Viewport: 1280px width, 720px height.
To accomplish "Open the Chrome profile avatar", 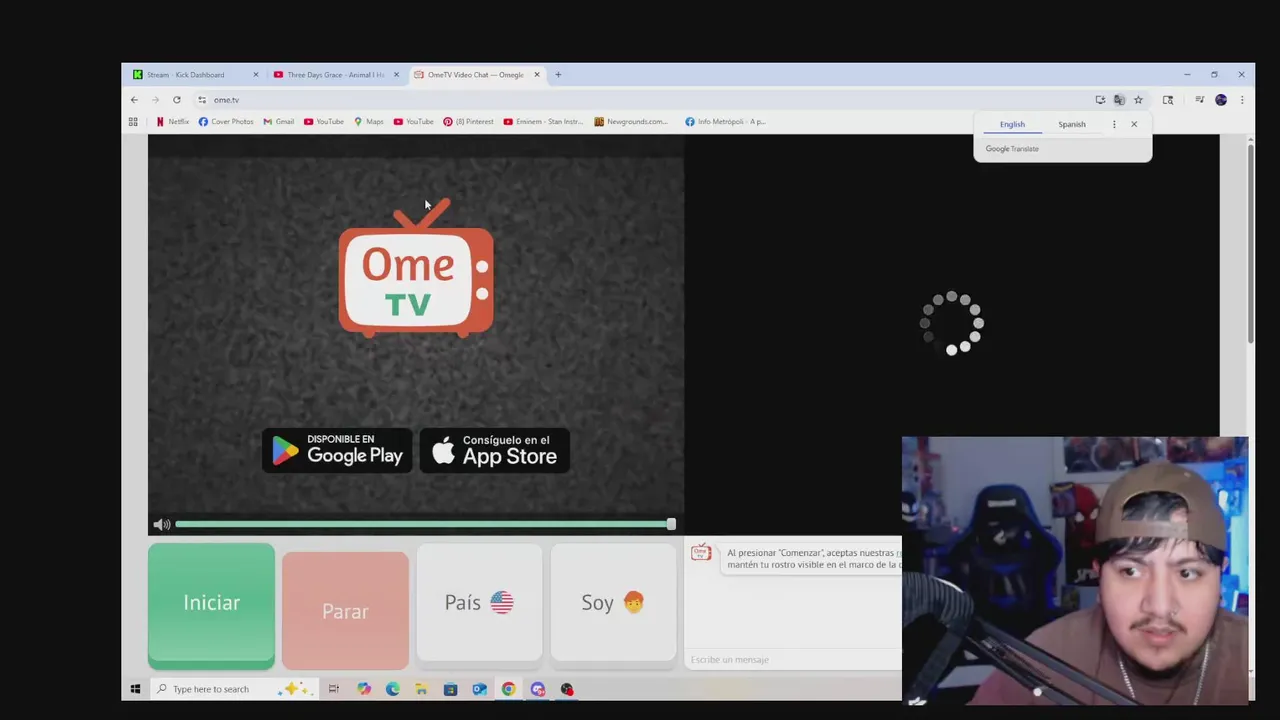I will click(1221, 100).
